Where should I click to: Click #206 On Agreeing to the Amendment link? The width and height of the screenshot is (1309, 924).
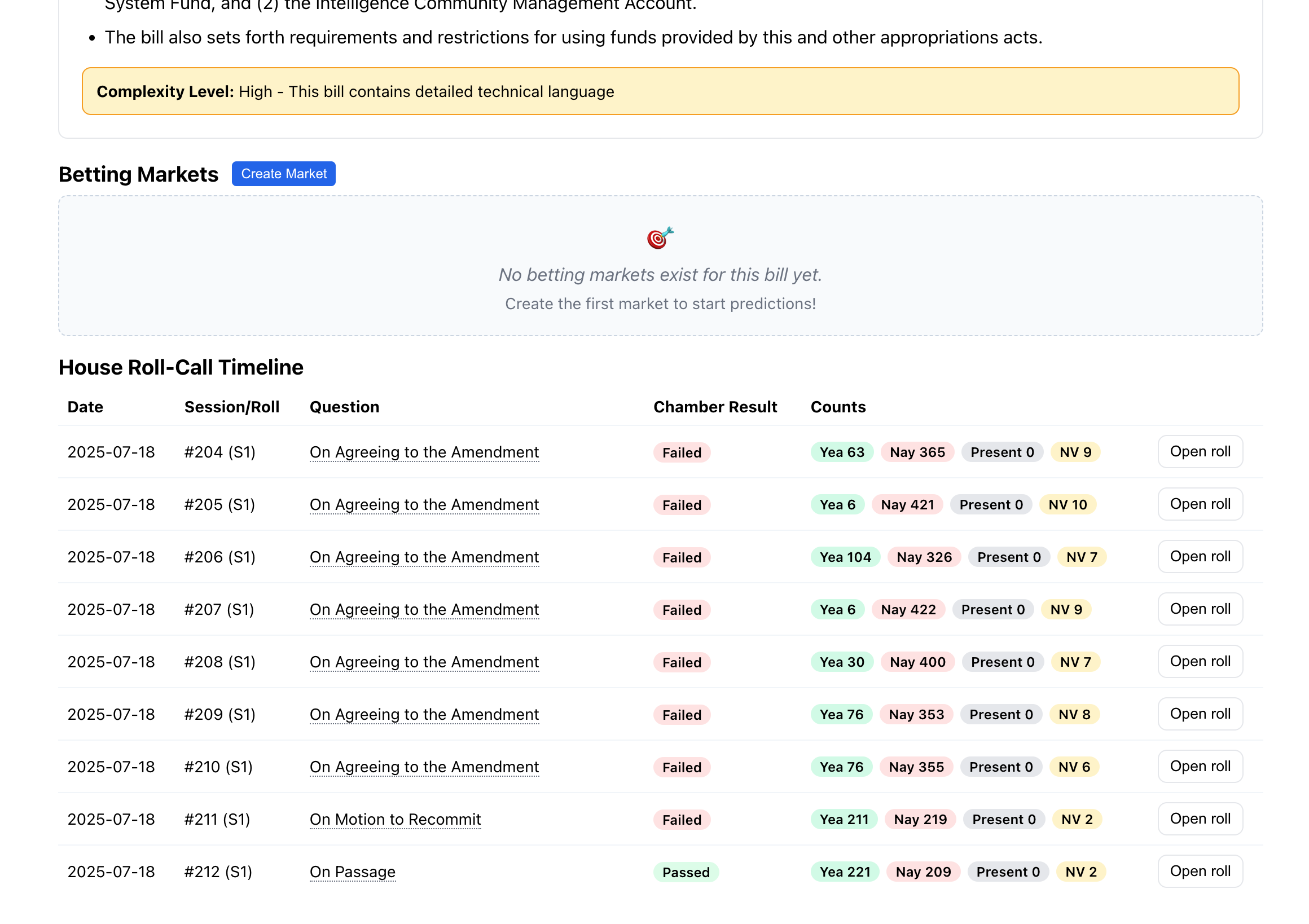point(424,557)
